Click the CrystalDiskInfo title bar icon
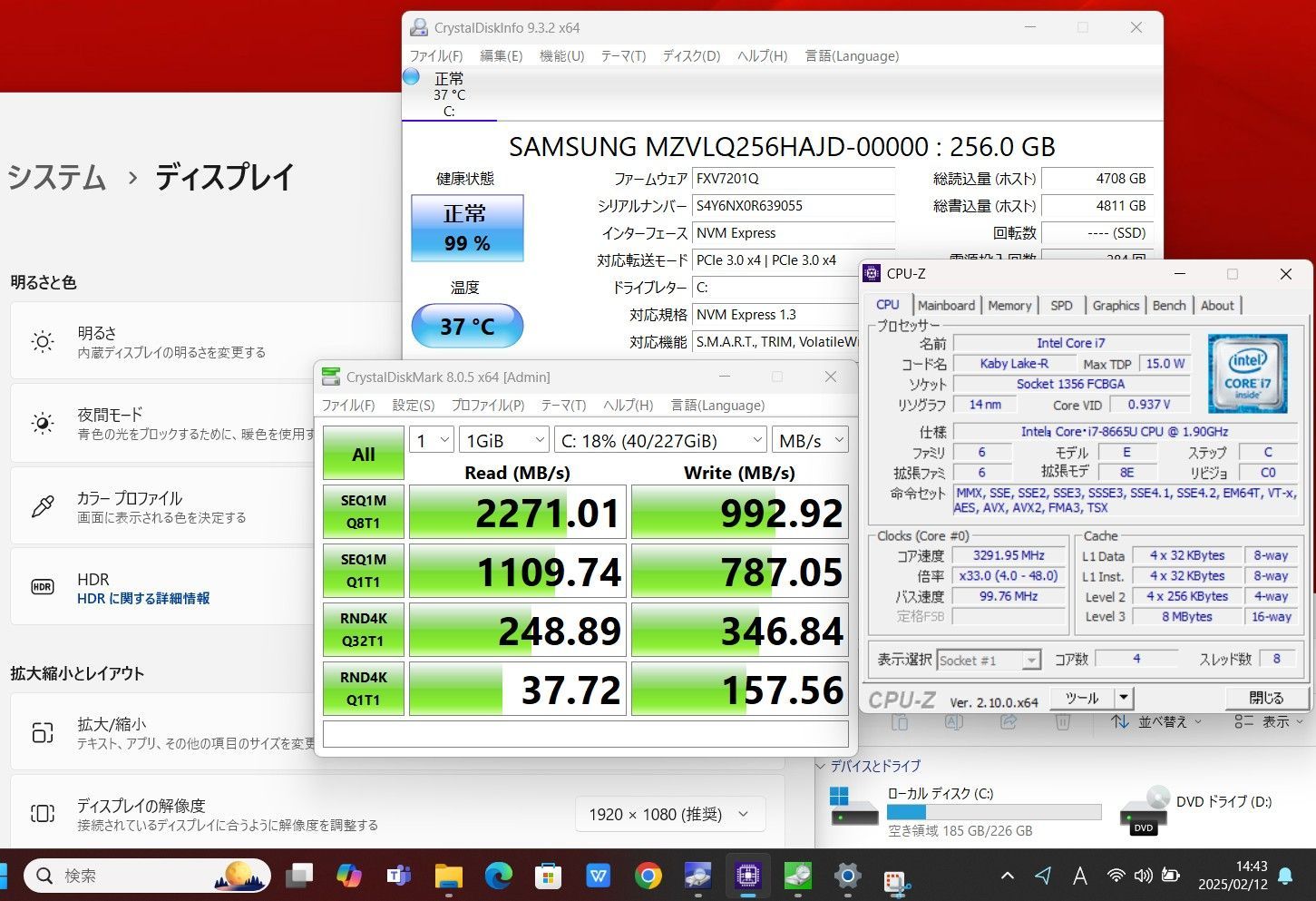The width and height of the screenshot is (1316, 901). tap(419, 27)
